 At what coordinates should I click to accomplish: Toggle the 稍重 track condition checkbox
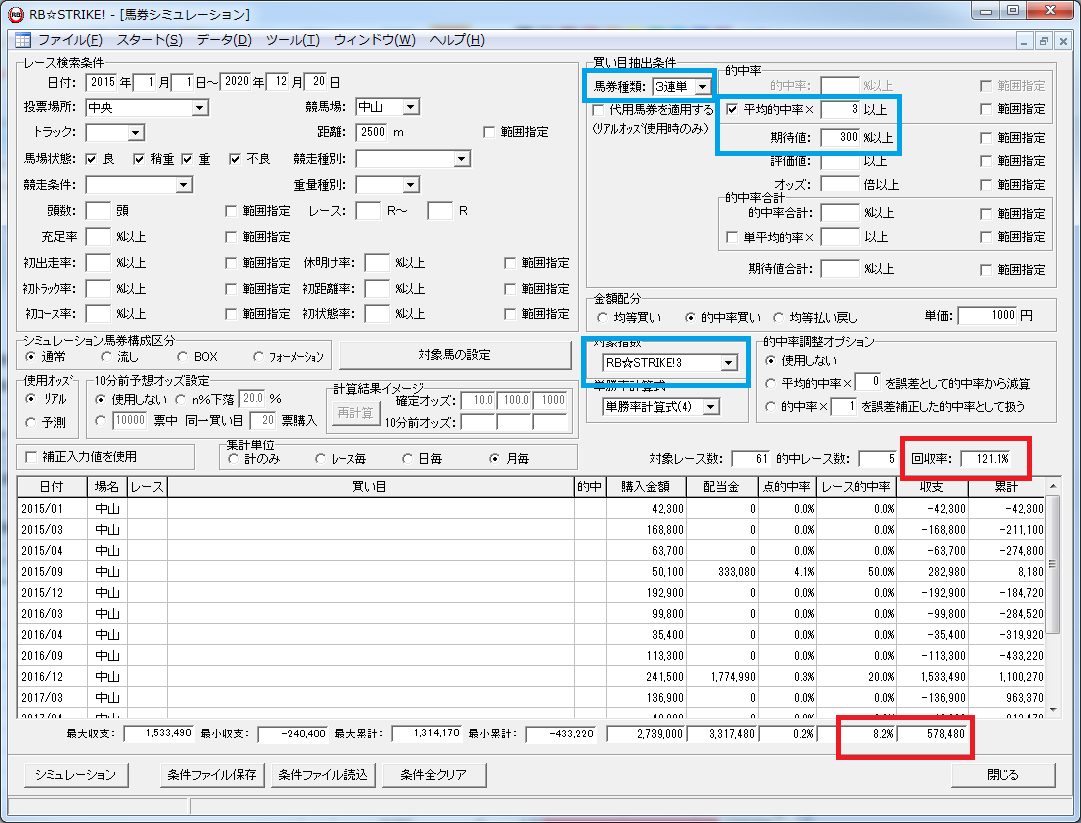(x=139, y=159)
